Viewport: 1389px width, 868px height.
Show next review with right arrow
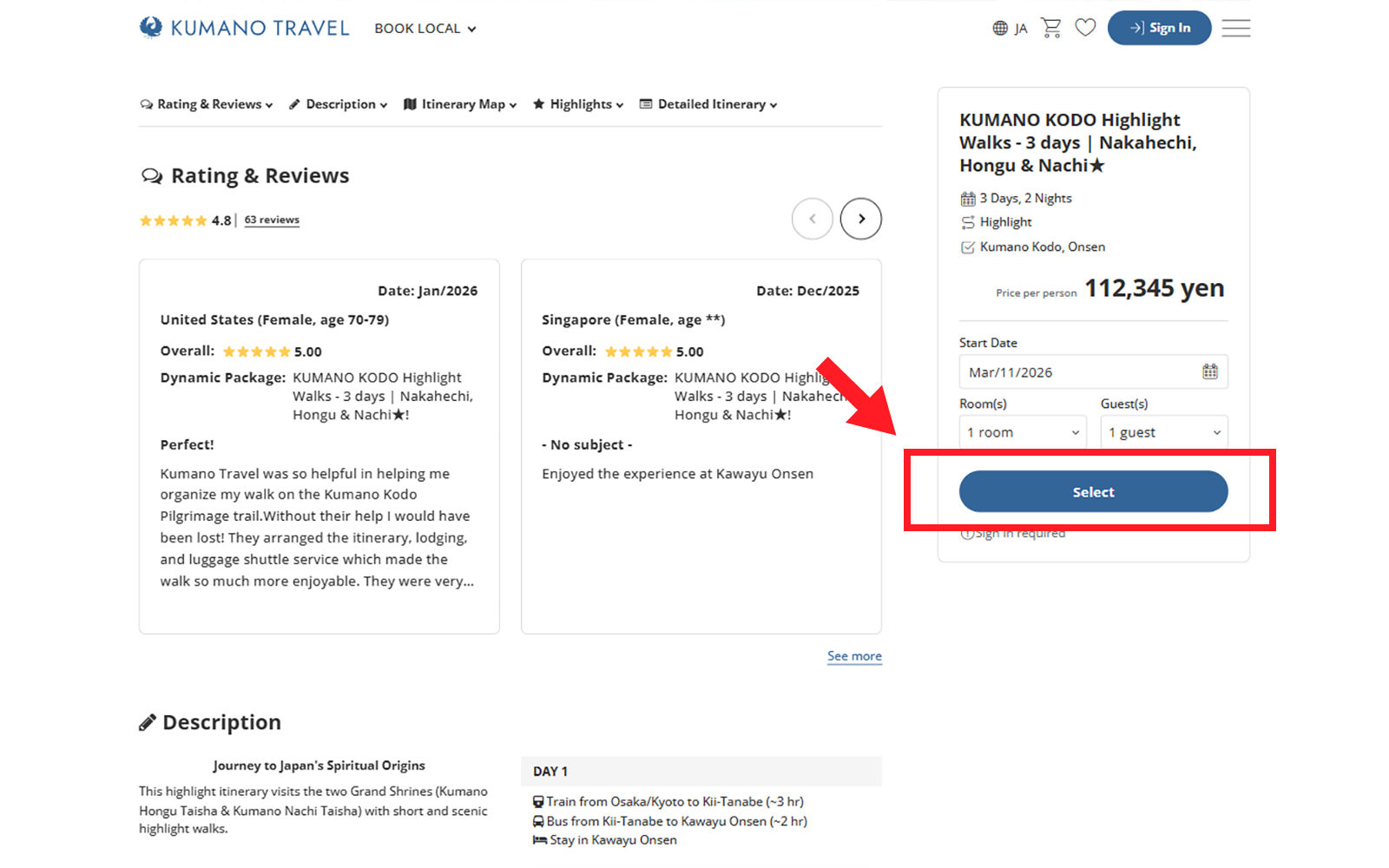pos(860,219)
